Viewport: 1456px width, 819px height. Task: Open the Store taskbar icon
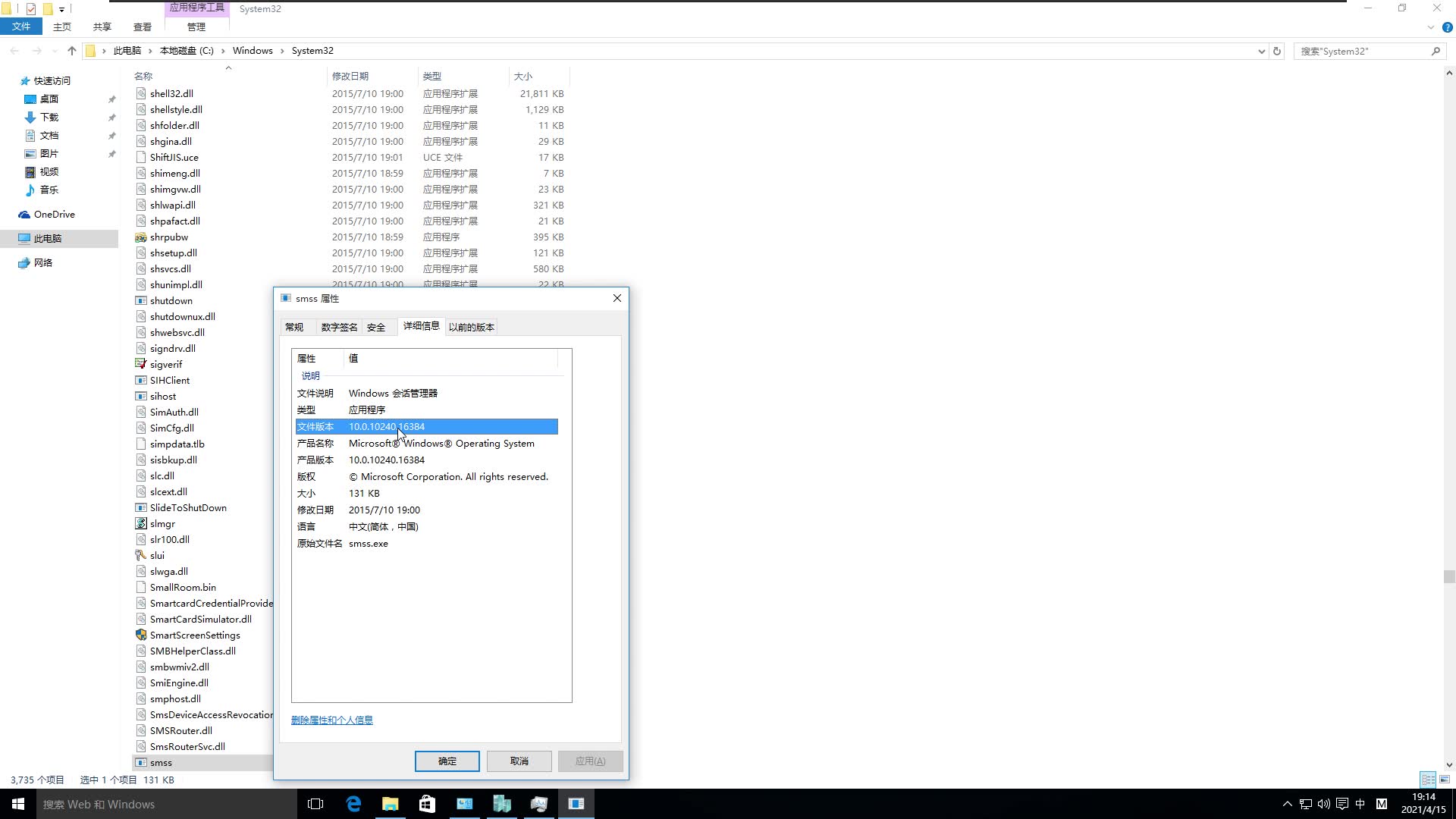(427, 804)
